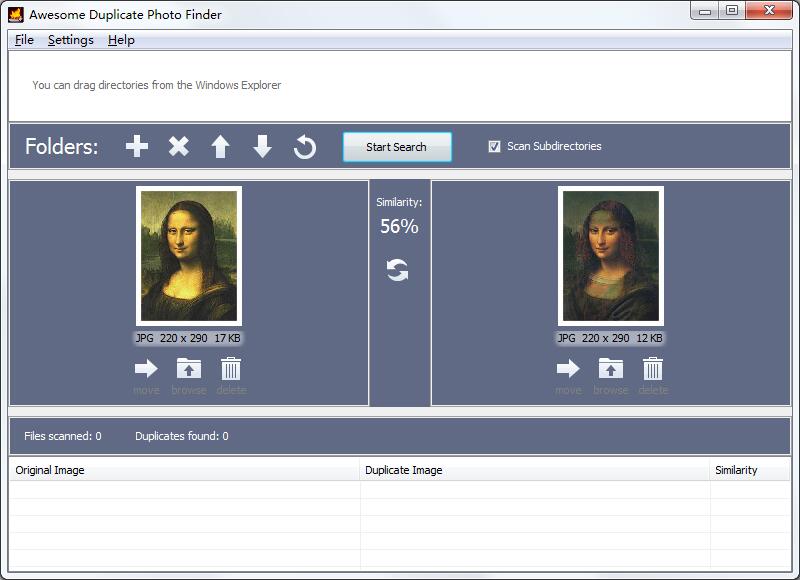The height and width of the screenshot is (580, 800).
Task: Move folder up with the up arrow
Action: pyautogui.click(x=220, y=147)
